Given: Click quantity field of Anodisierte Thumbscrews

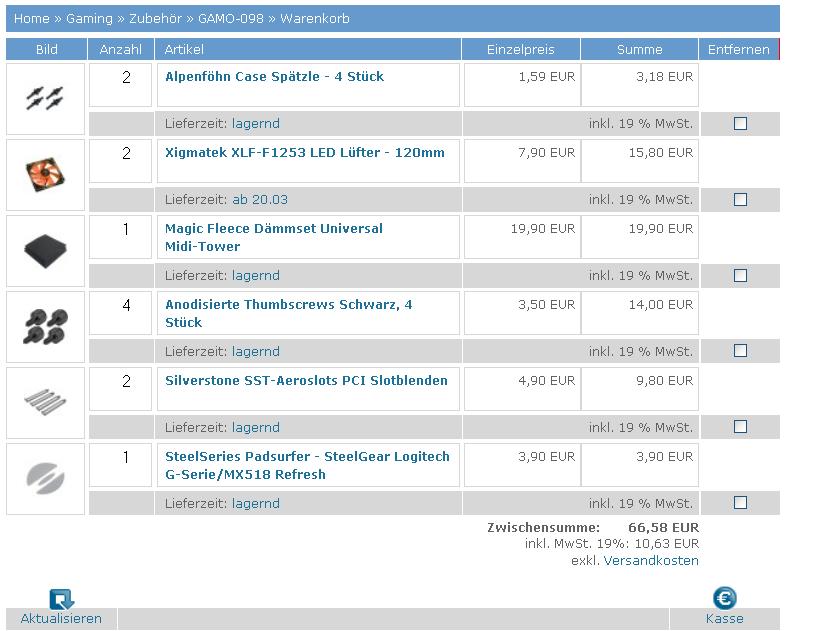Looking at the screenshot, I should [121, 313].
